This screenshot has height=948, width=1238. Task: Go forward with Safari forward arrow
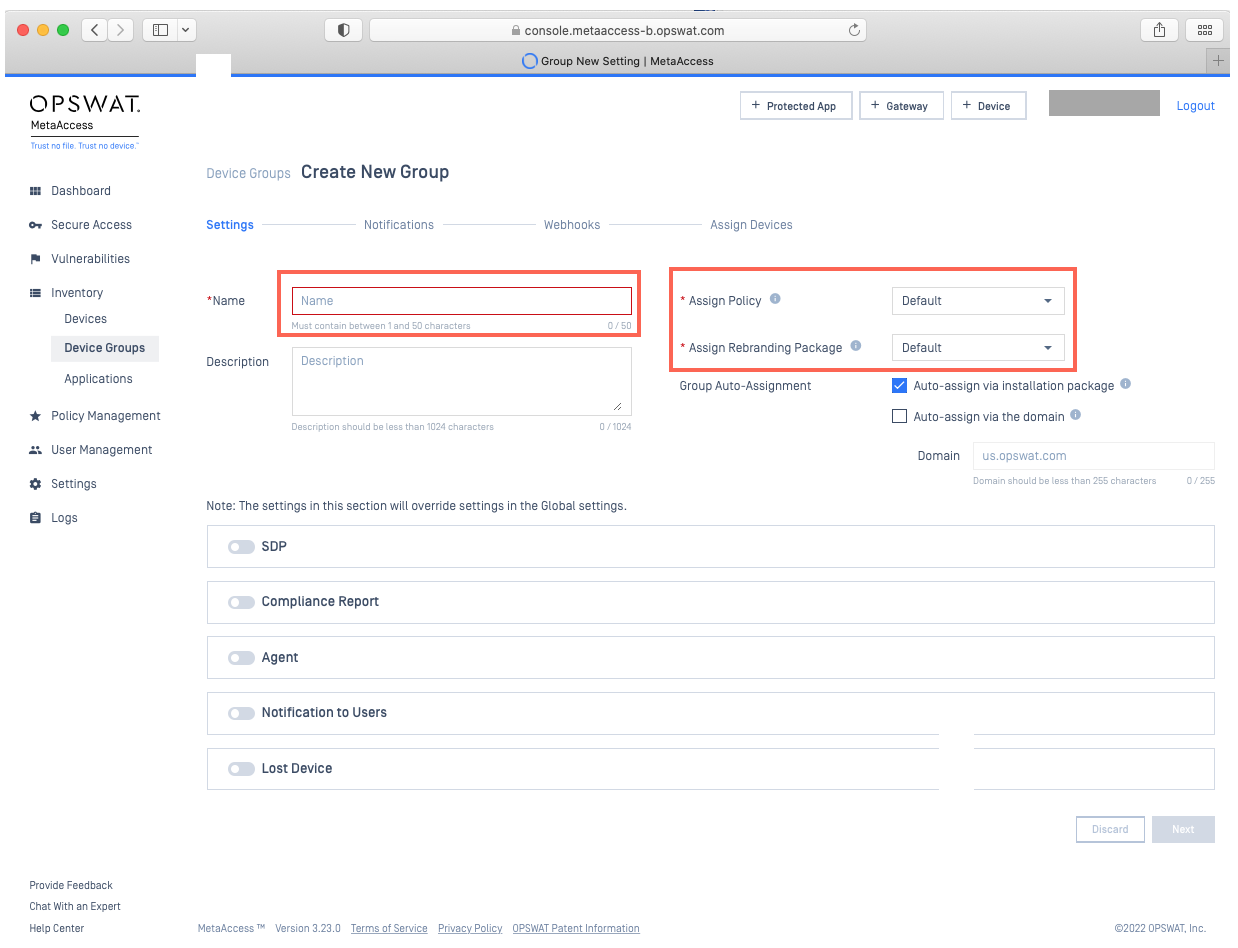point(120,30)
